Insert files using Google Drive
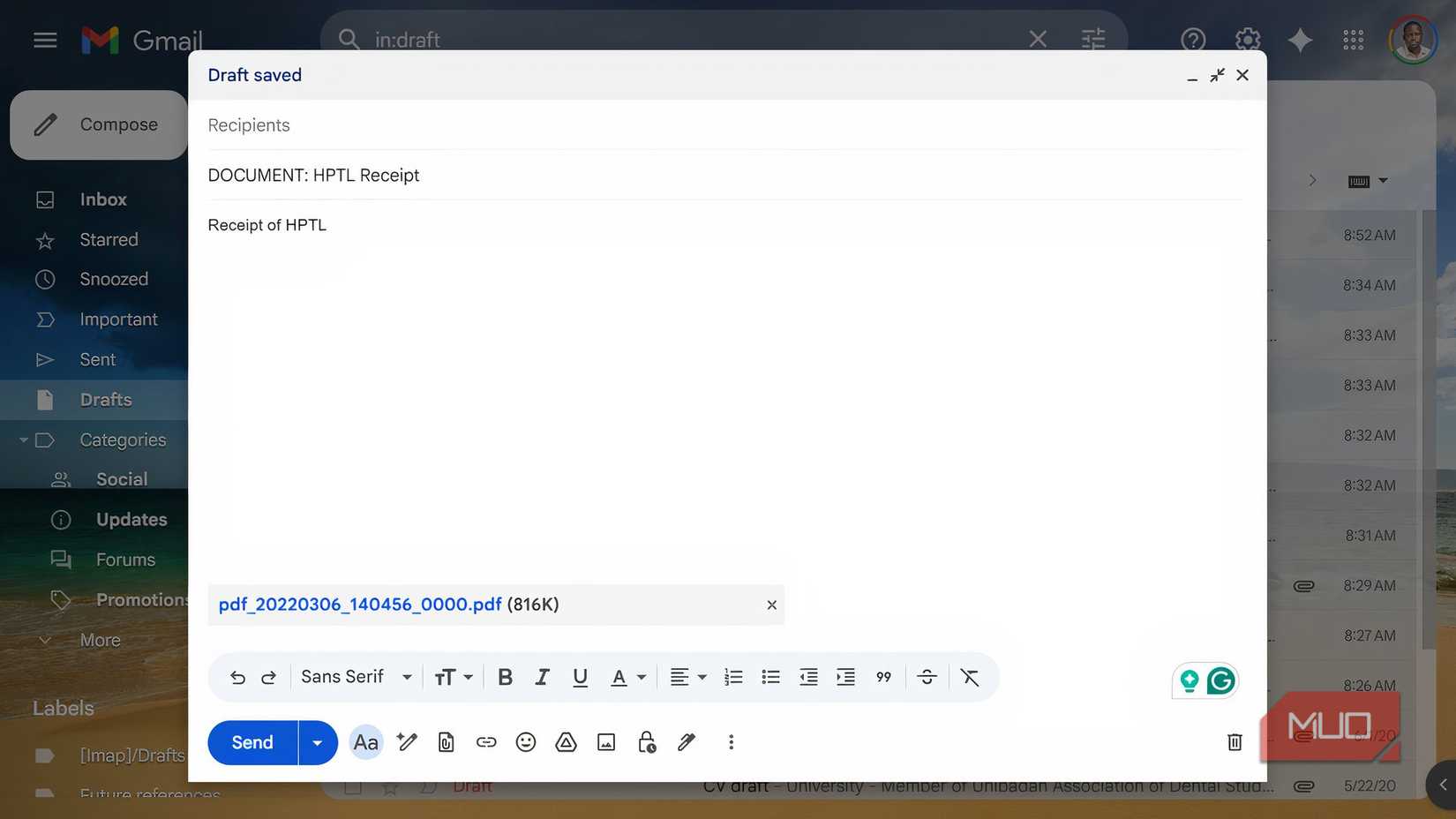 (x=566, y=742)
